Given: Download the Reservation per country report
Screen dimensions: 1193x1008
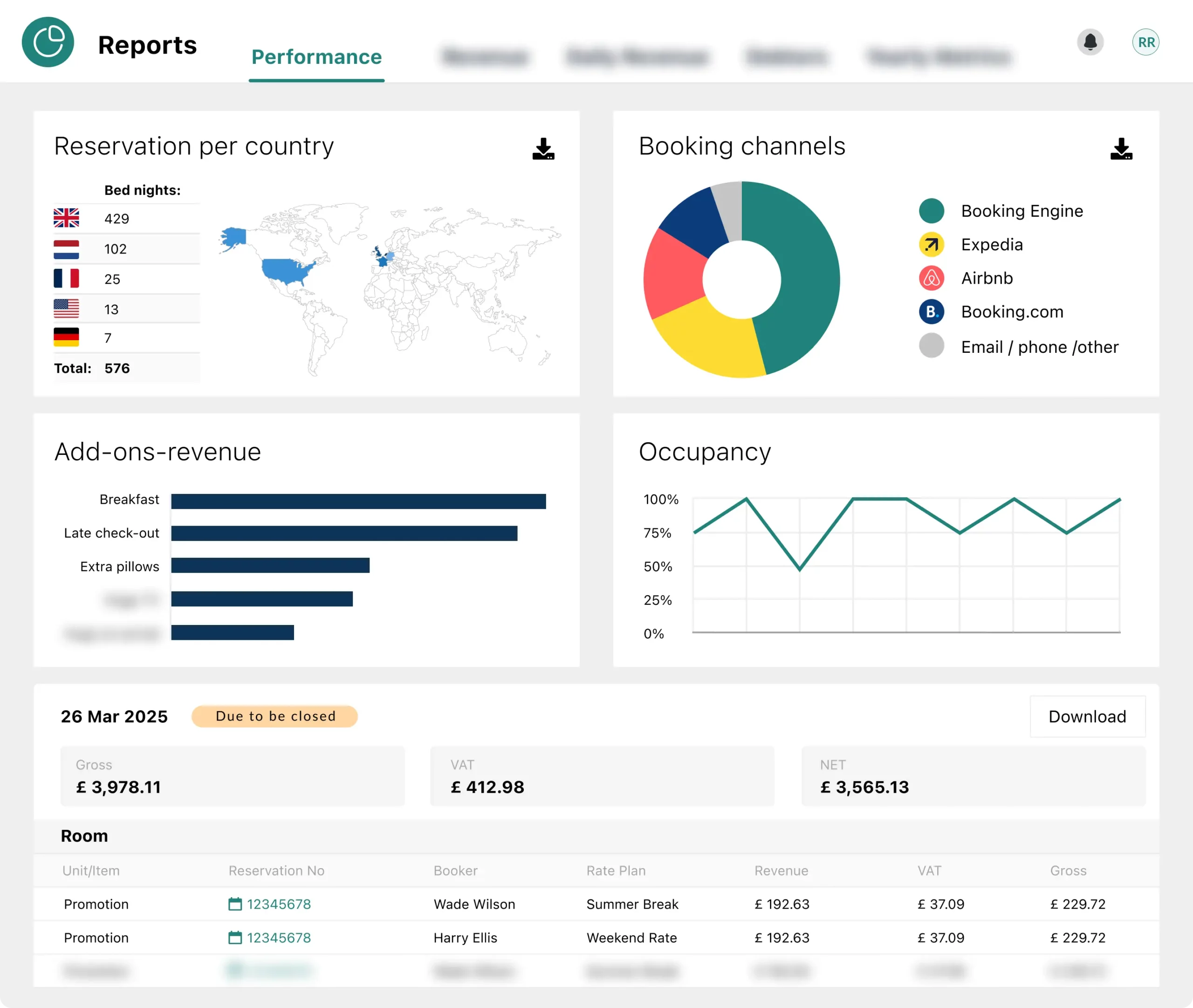Looking at the screenshot, I should 543,149.
